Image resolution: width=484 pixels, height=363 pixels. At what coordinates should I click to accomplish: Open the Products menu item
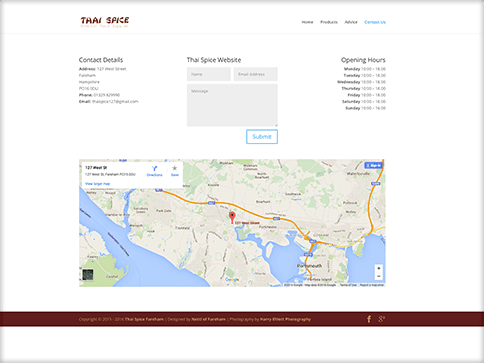point(329,22)
